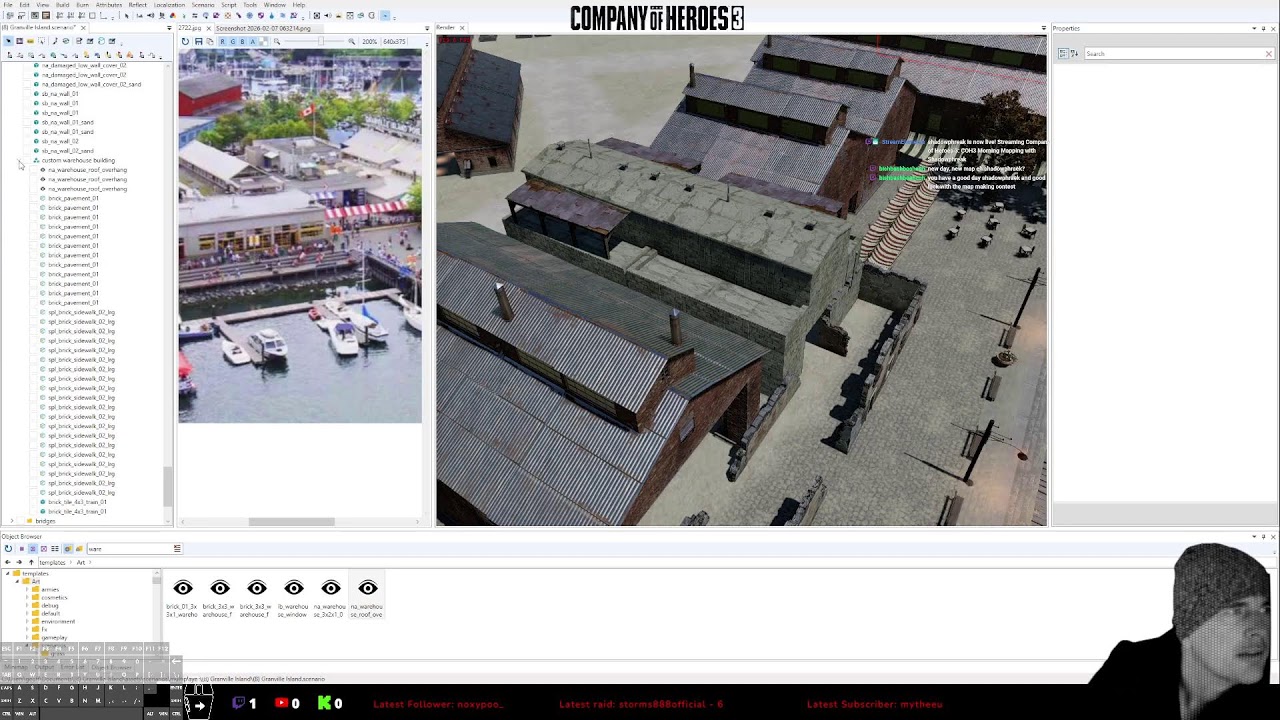Go forward in Object Browser navigation
This screenshot has width=1280, height=720.
point(19,562)
